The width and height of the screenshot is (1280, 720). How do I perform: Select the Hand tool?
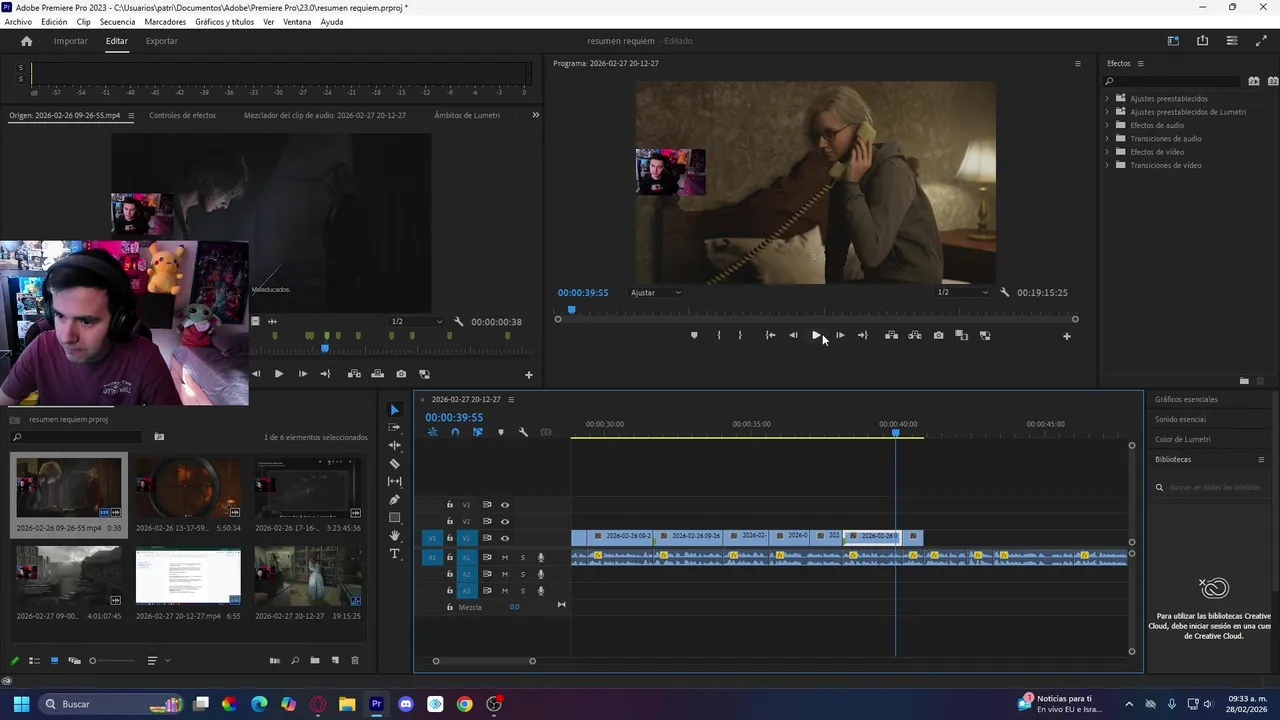click(394, 536)
